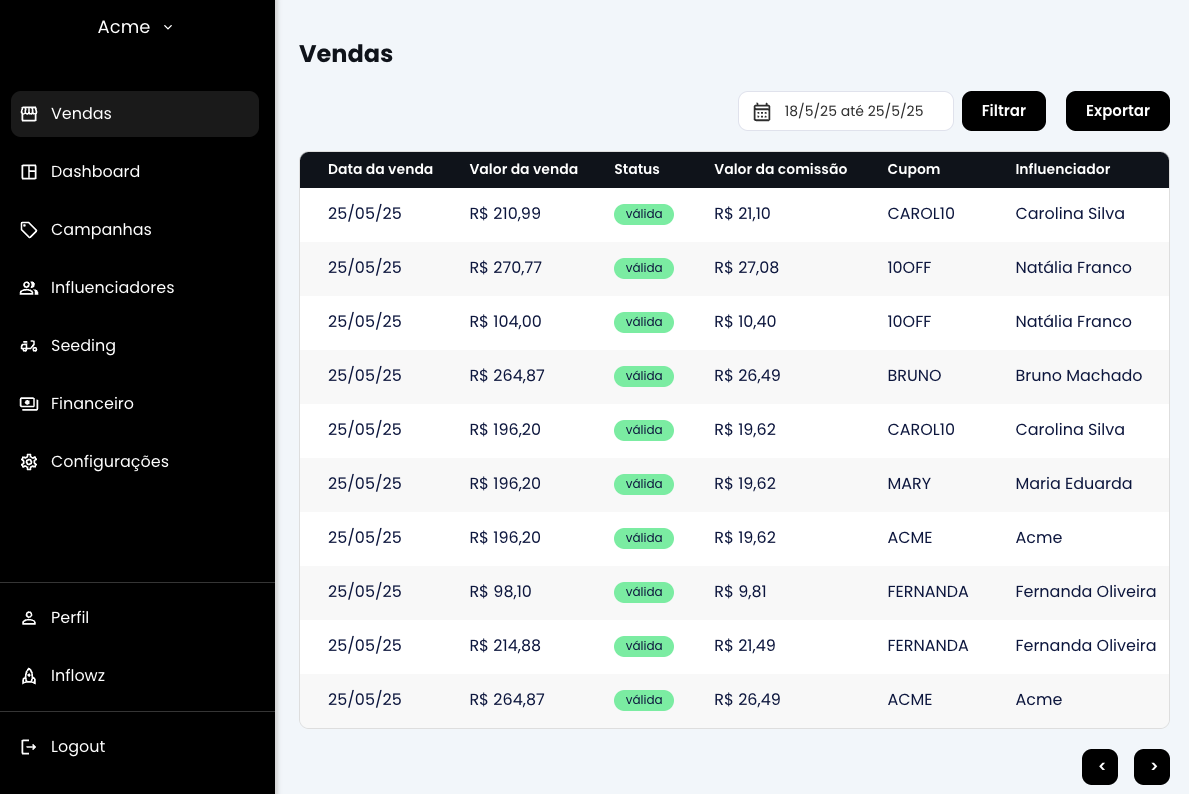Click the Campanhas tag icon

pyautogui.click(x=29, y=230)
